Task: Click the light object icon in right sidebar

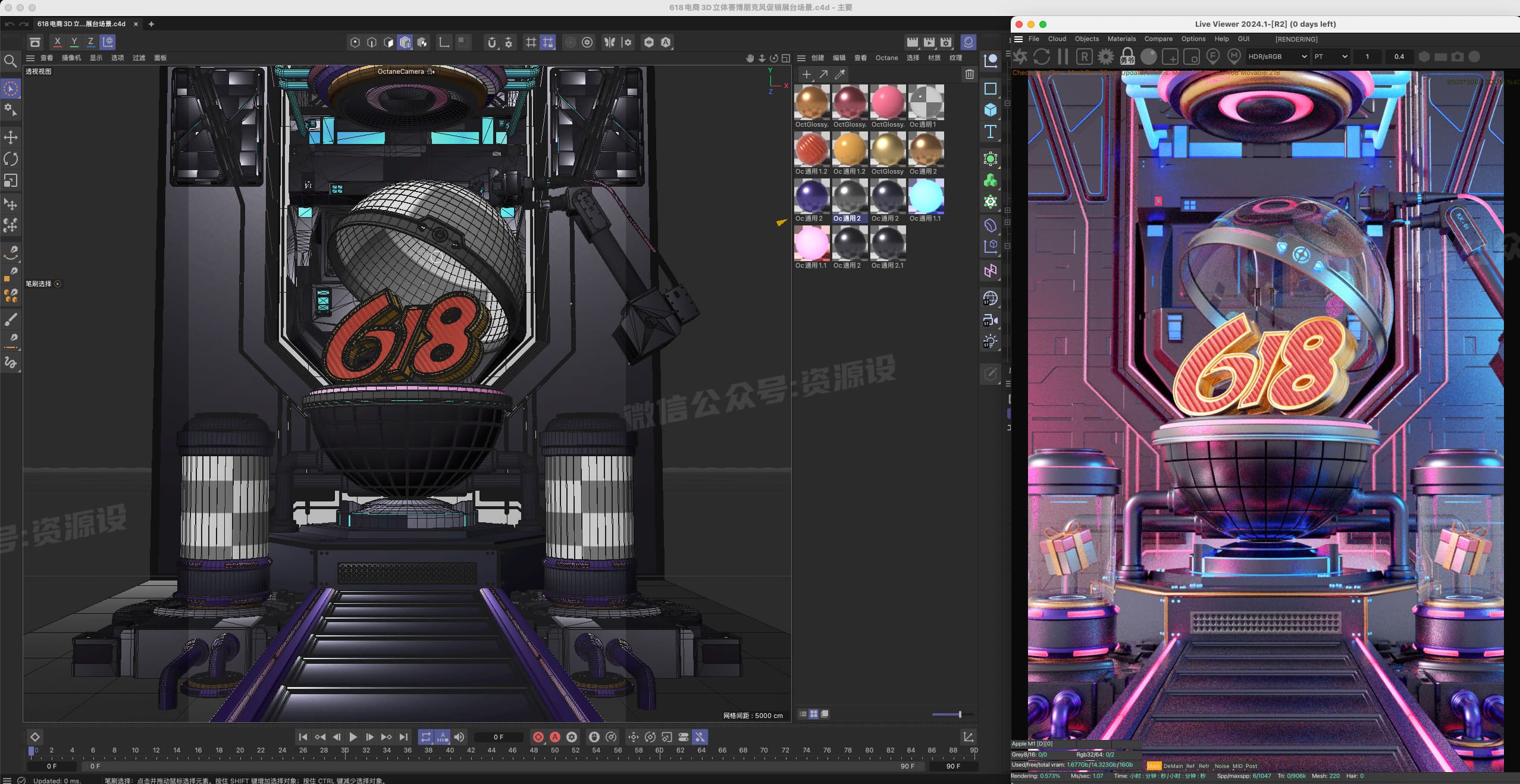Action: point(990,341)
